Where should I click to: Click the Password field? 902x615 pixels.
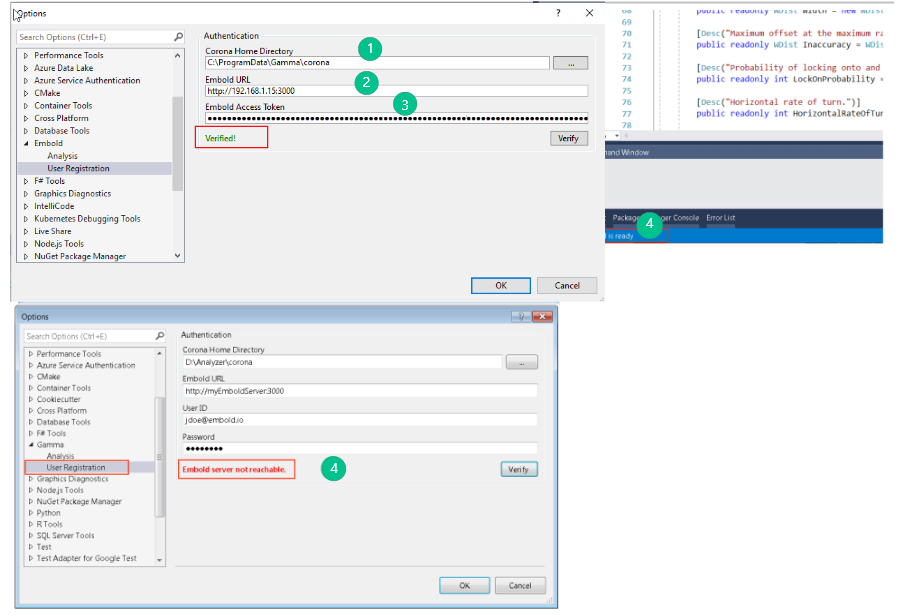click(x=360, y=449)
